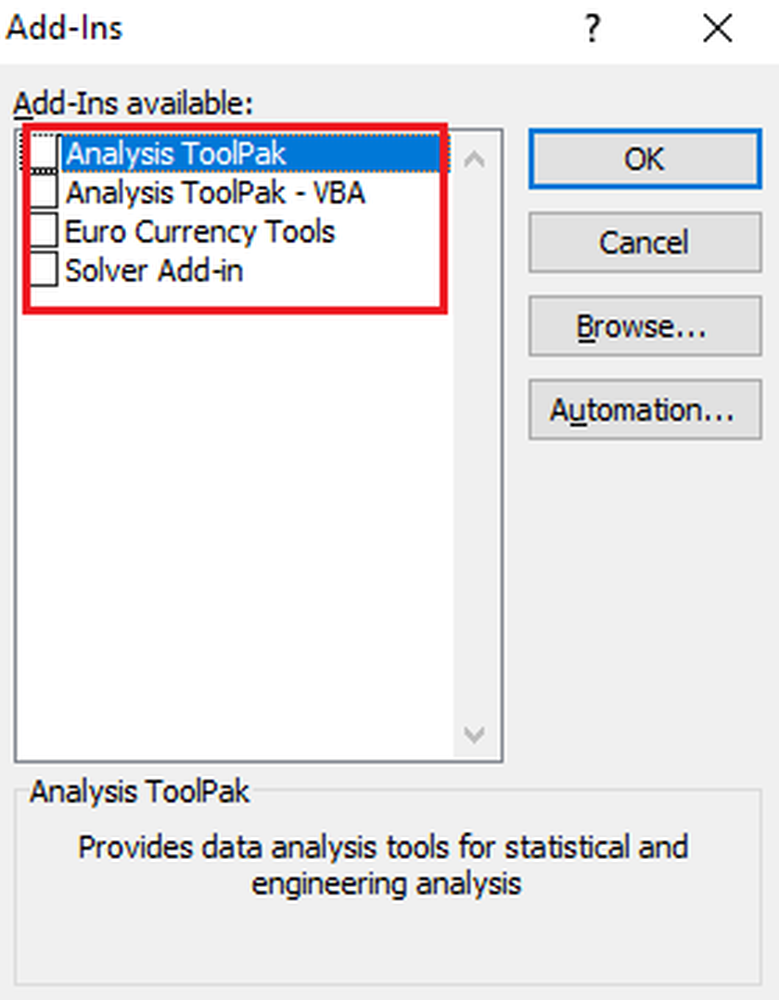Image resolution: width=779 pixels, height=1000 pixels.
Task: Select the Analysis ToolPak list entry
Action: coord(176,154)
